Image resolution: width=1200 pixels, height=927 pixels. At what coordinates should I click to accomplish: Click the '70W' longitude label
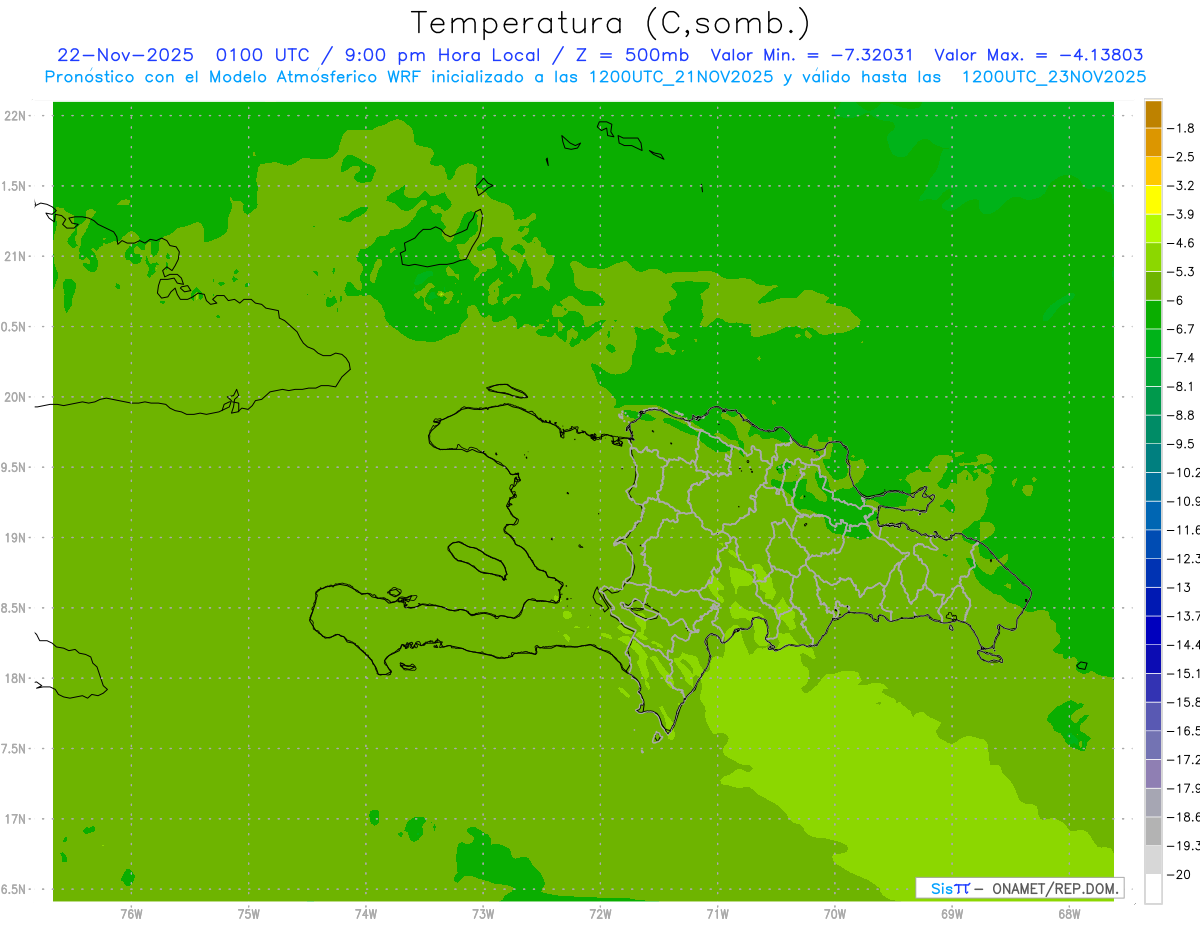coord(834,914)
